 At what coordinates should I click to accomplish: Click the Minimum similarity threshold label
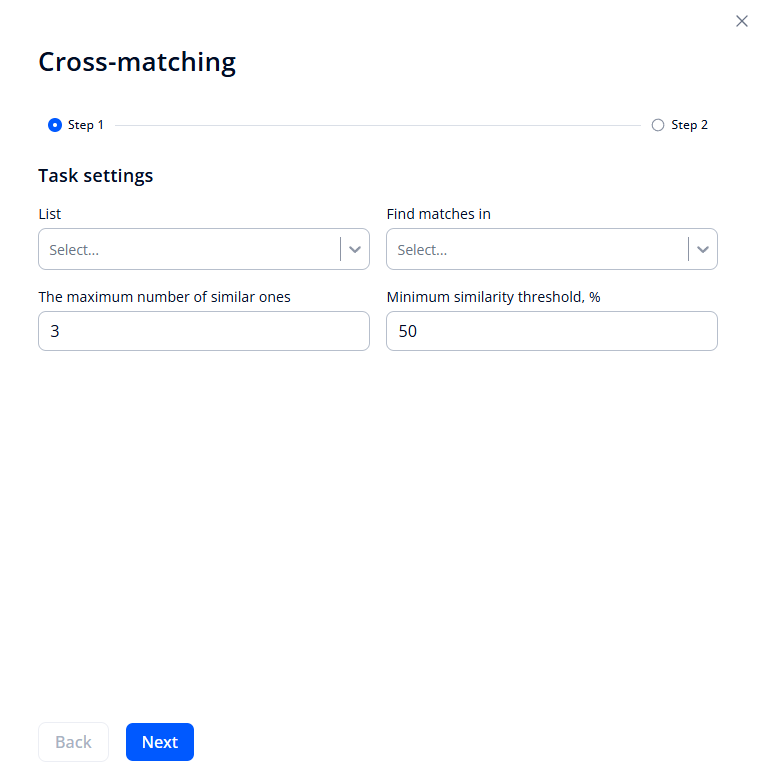tap(493, 297)
